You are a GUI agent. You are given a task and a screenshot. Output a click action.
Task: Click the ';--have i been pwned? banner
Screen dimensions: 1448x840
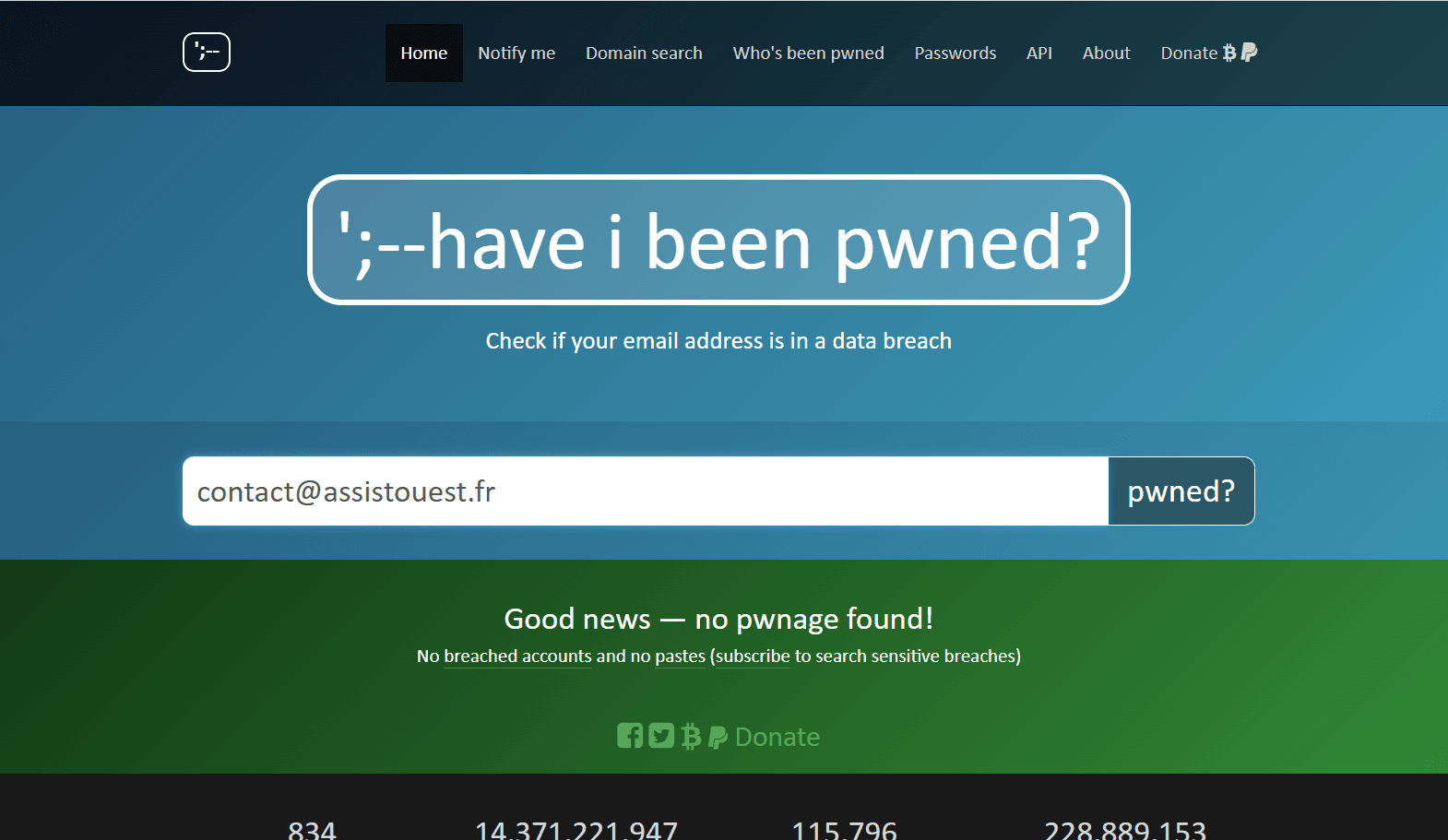coord(718,240)
